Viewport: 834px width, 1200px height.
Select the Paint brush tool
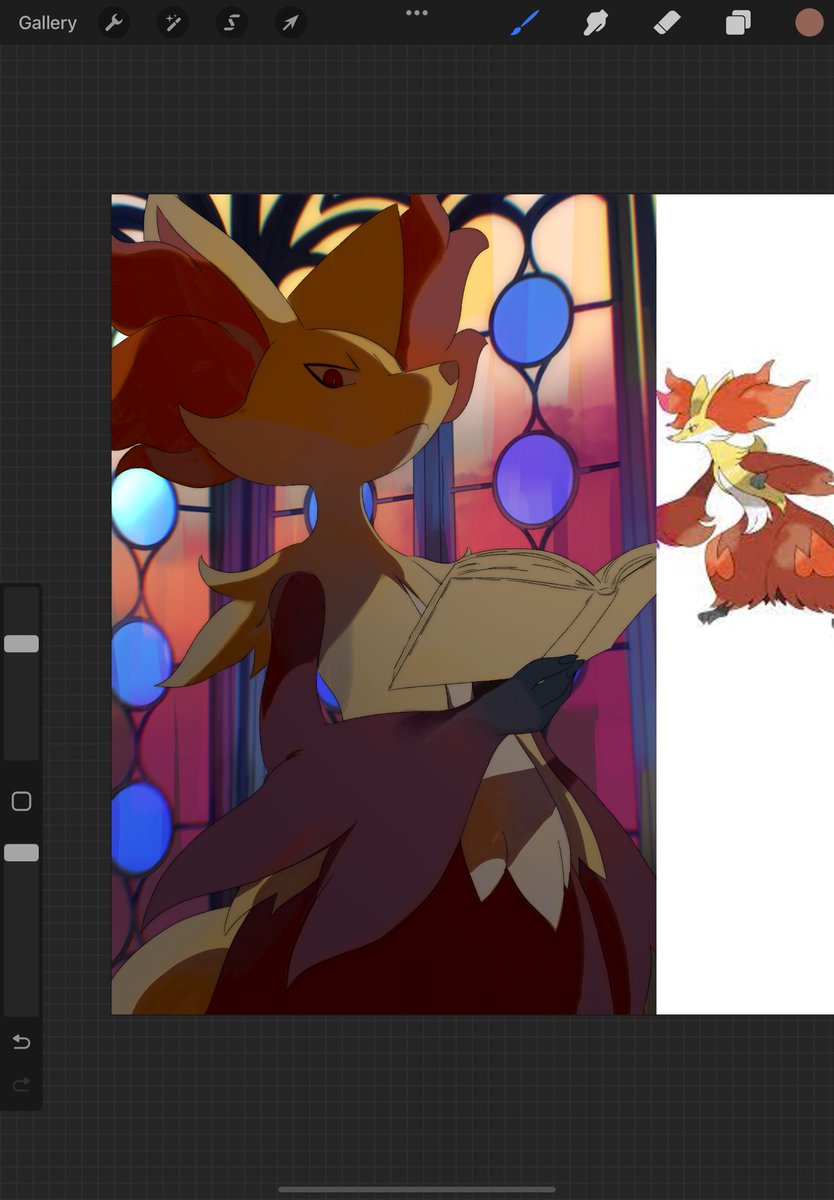coord(525,22)
